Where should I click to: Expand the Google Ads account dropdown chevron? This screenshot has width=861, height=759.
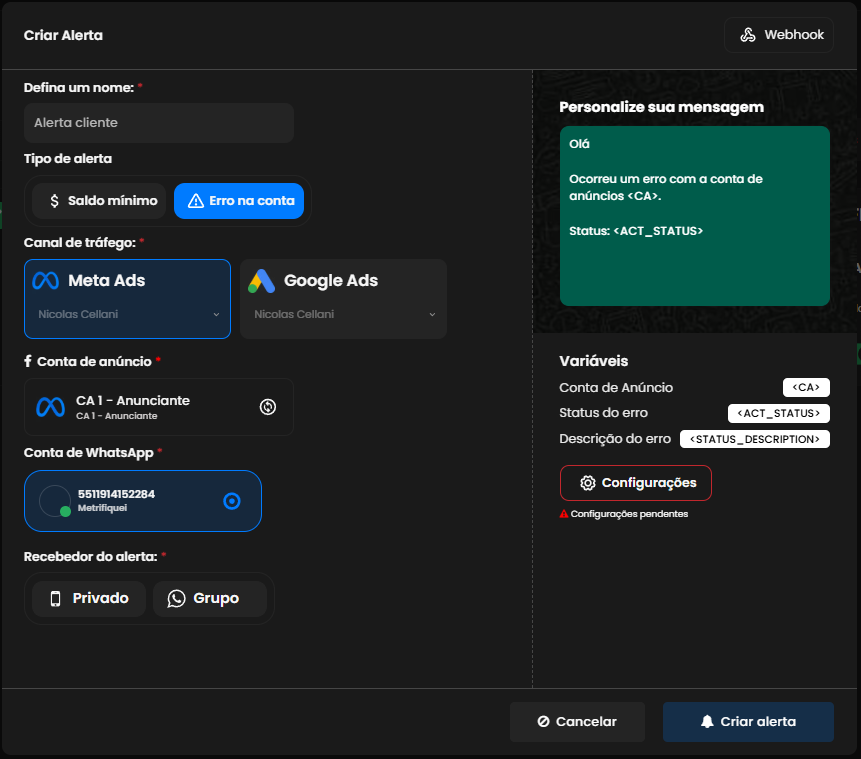pos(432,315)
